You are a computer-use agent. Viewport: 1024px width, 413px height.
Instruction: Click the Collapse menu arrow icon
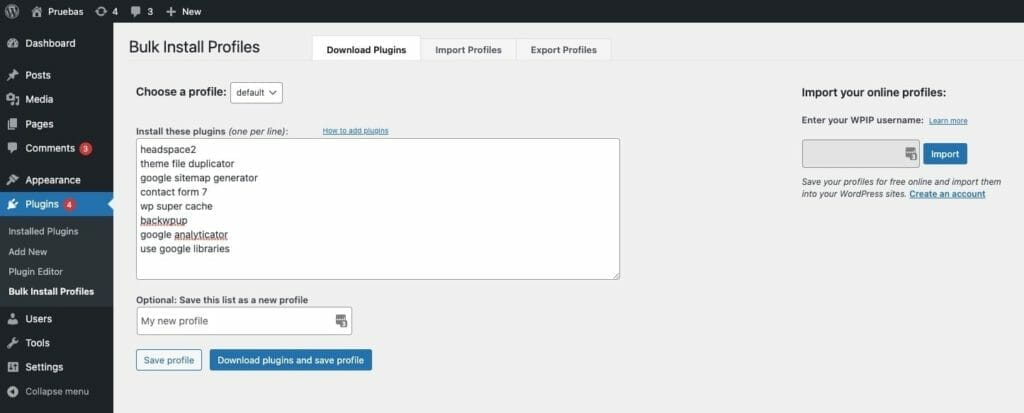click(12, 391)
